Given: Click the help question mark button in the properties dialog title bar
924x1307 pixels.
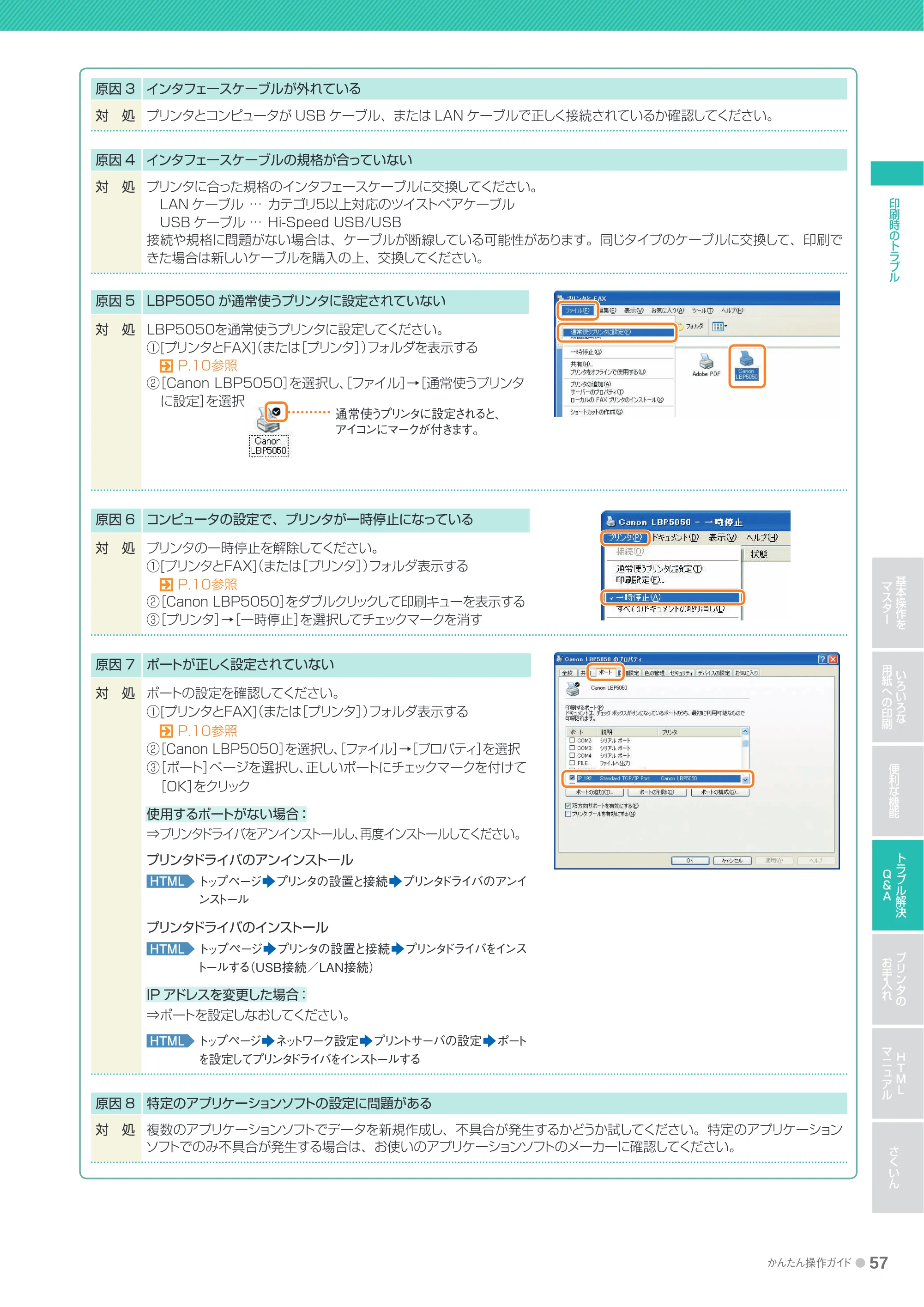Looking at the screenshot, I should click(x=822, y=659).
